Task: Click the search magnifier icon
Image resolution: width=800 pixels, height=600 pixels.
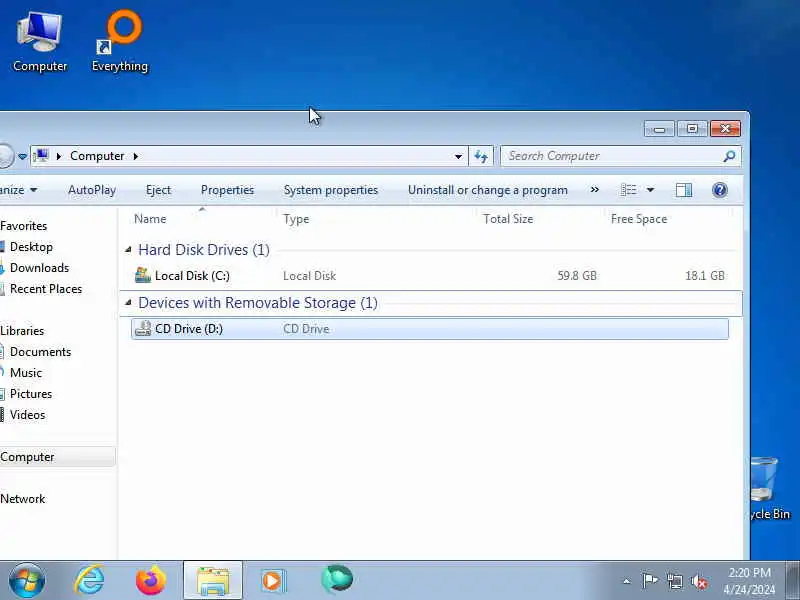Action: 730,156
